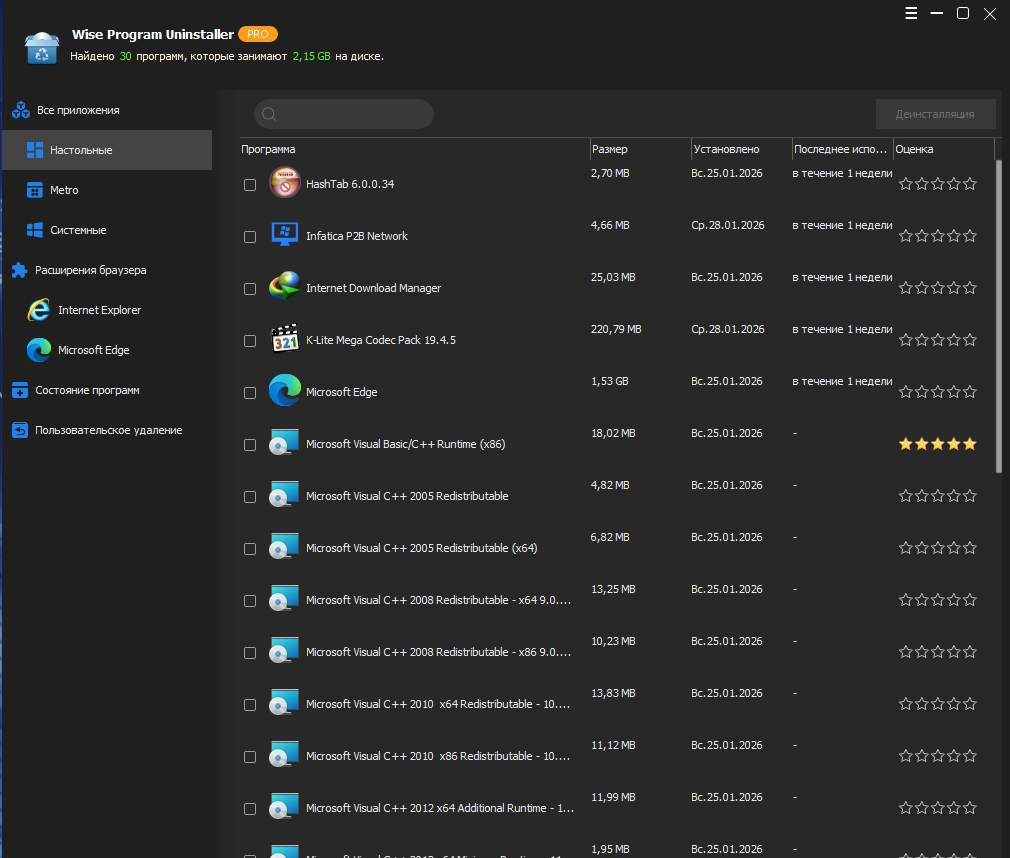
Task: Click the Wise Program Uninstaller logo icon
Action: [x=41, y=47]
